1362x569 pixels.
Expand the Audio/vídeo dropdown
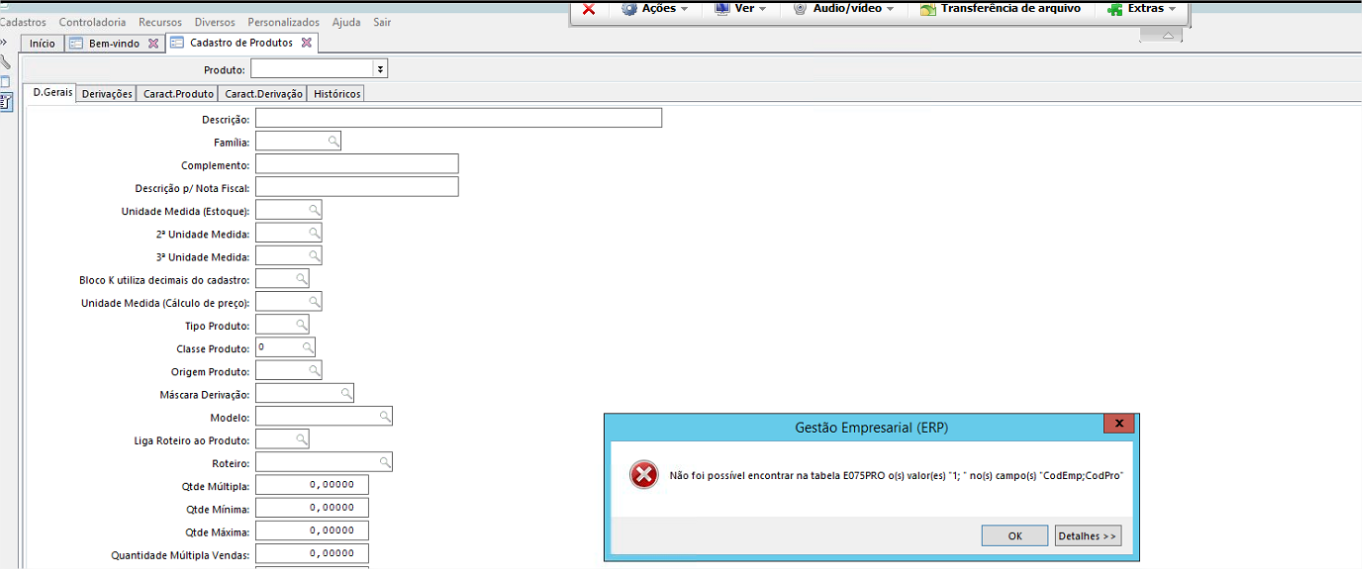click(843, 9)
